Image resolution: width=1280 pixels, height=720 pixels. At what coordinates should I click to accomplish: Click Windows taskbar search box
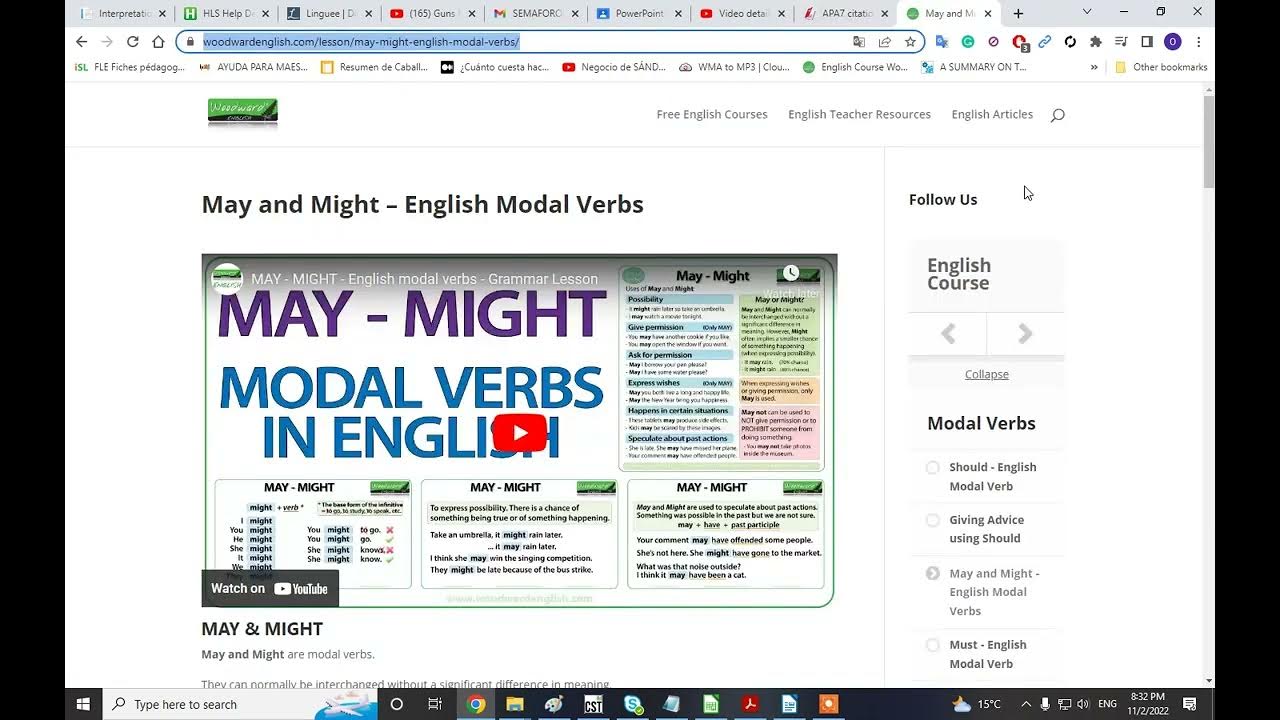pos(240,704)
